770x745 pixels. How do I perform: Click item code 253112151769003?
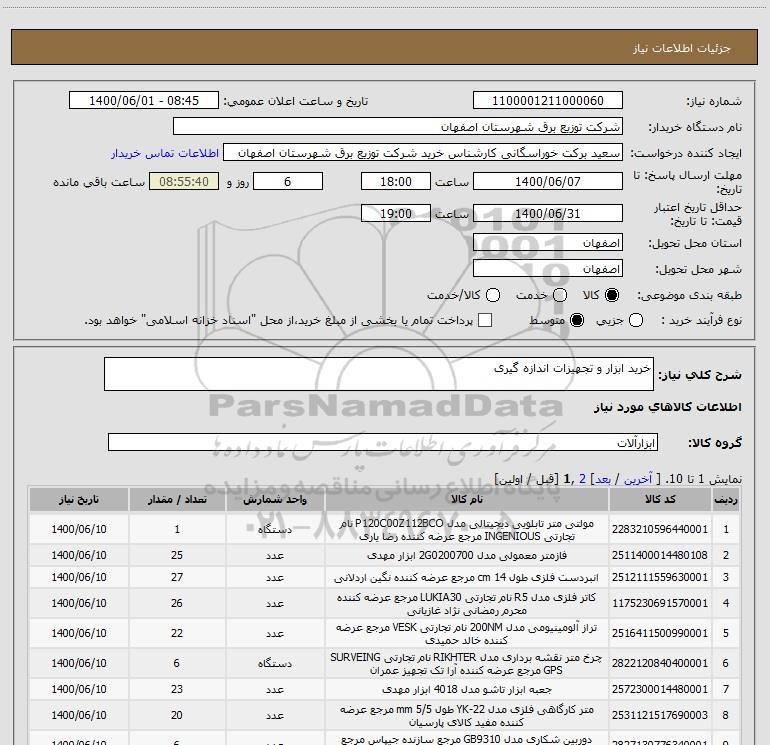pos(660,715)
